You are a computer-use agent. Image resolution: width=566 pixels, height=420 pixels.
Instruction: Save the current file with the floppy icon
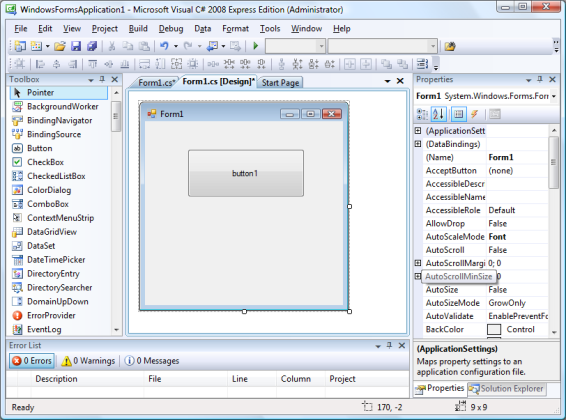[76, 46]
